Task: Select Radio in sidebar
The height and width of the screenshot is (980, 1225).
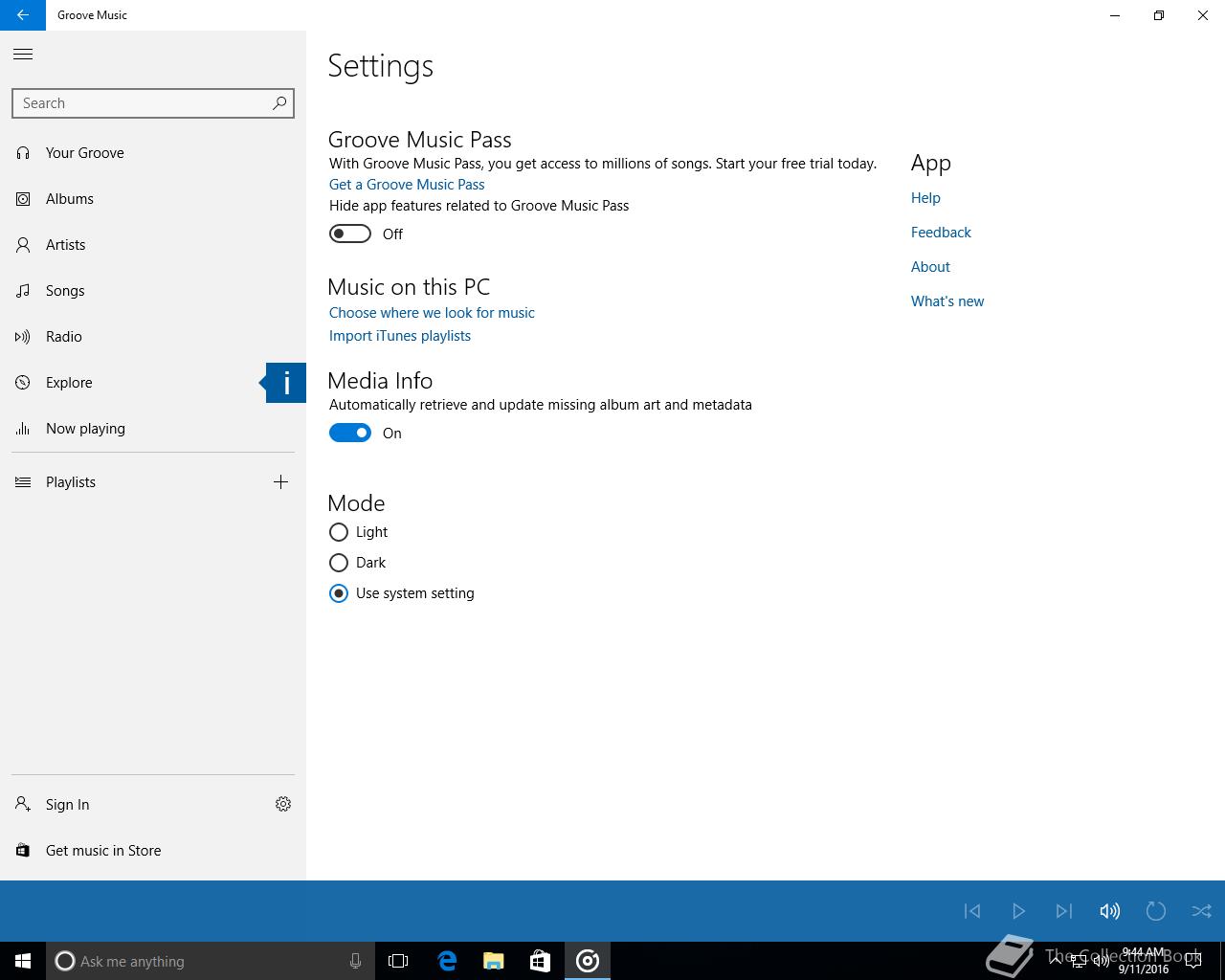Action: pyautogui.click(x=153, y=337)
